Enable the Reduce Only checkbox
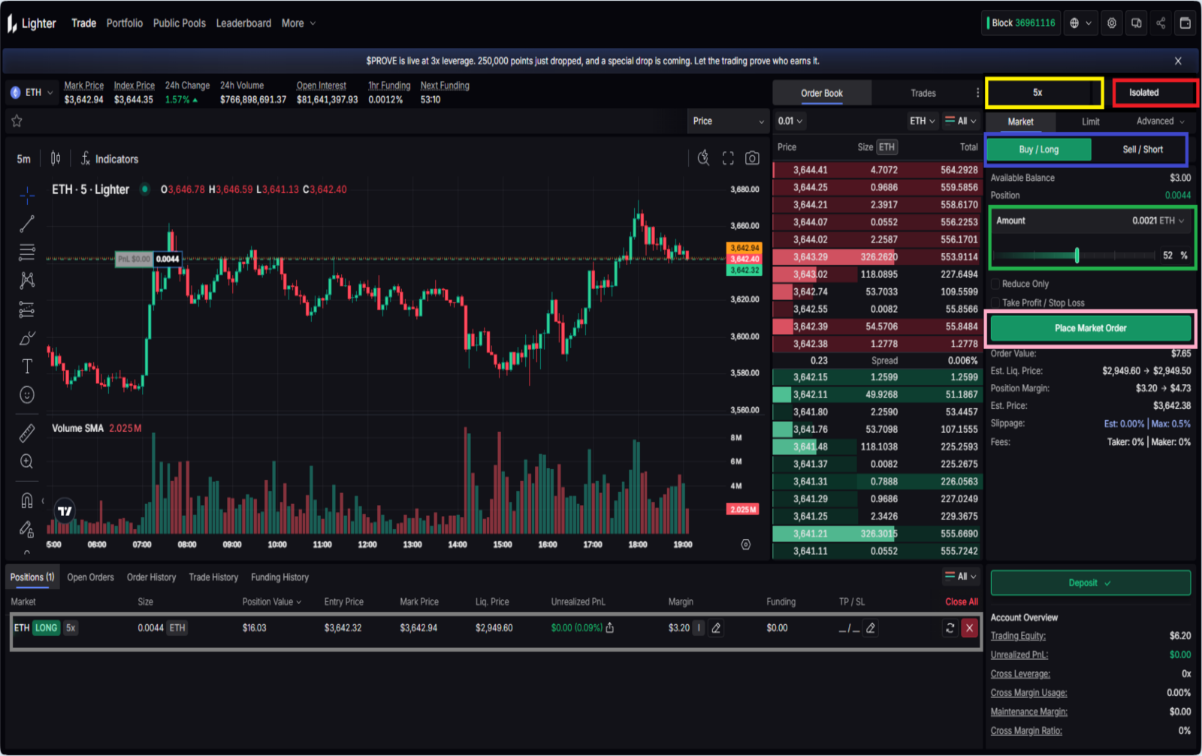Viewport: 1202px width, 756px height. point(995,284)
